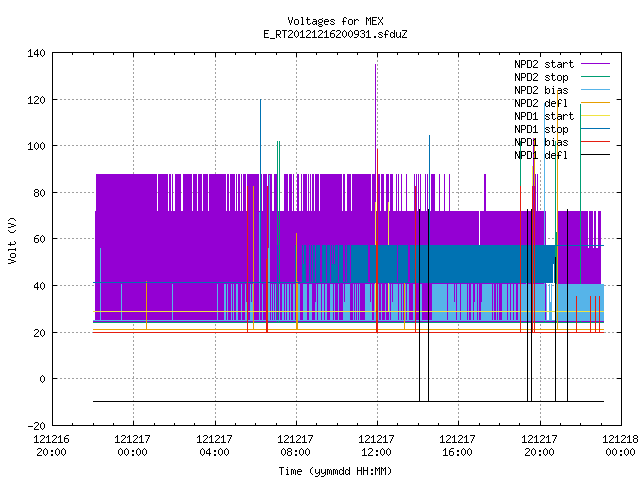
Task: Click the y-axis tick label 60
Action: coord(39,239)
